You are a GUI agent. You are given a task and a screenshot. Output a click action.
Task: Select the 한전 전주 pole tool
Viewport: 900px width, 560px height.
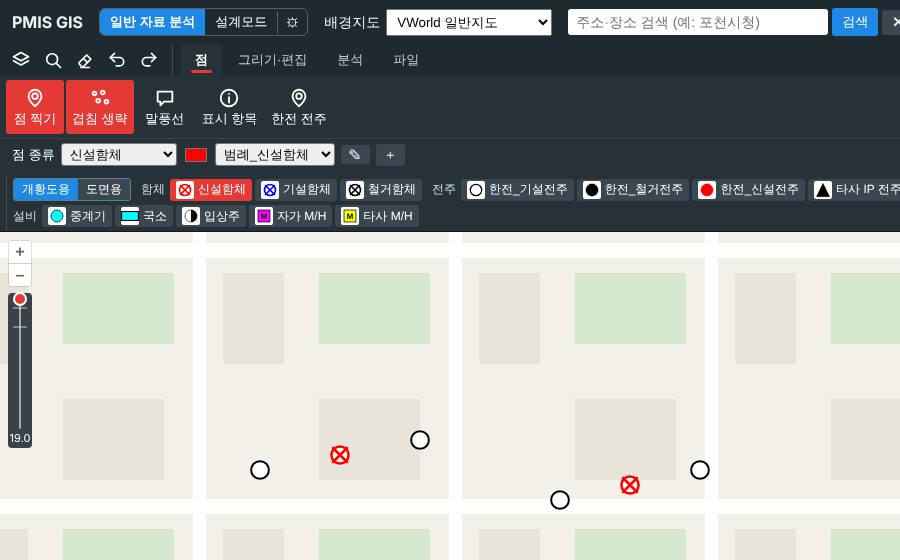click(x=299, y=107)
